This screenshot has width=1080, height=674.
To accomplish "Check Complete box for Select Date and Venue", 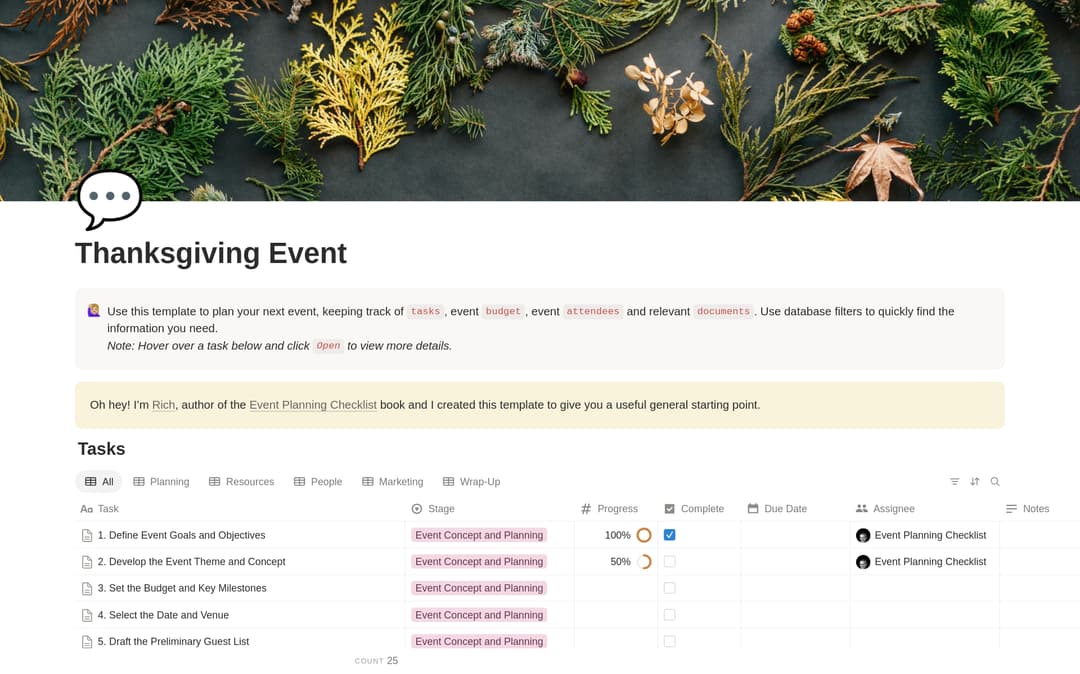I will [669, 615].
